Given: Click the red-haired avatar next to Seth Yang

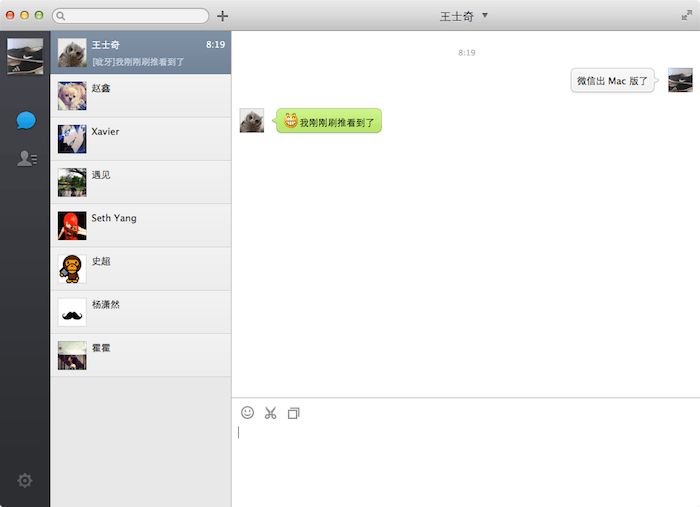Looking at the screenshot, I should 72,225.
